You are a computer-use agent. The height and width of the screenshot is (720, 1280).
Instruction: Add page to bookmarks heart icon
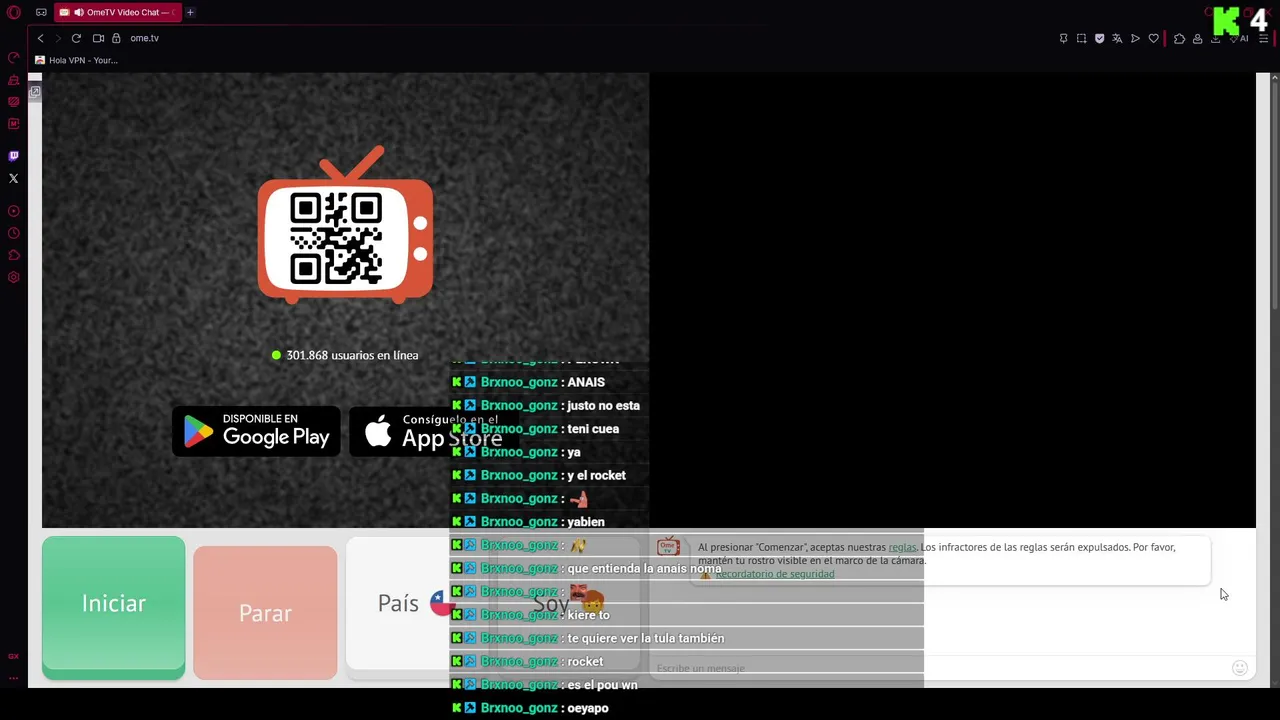[1153, 38]
